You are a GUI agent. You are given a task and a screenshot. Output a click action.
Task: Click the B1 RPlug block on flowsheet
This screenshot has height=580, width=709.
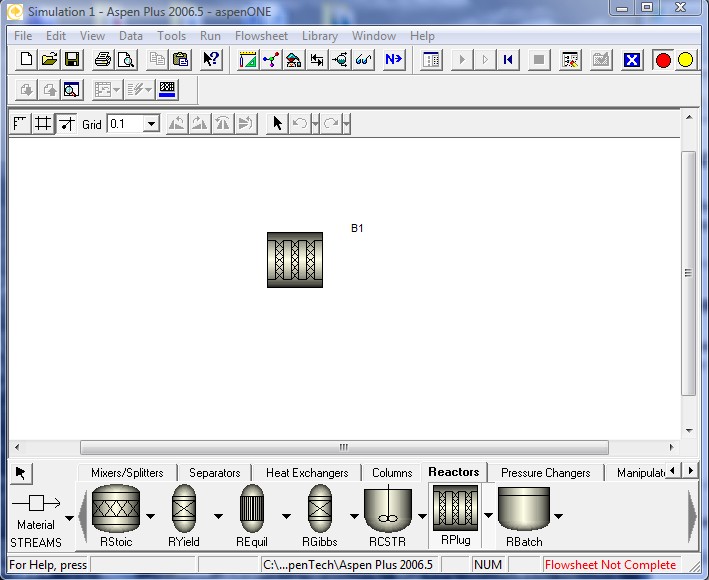click(294, 260)
